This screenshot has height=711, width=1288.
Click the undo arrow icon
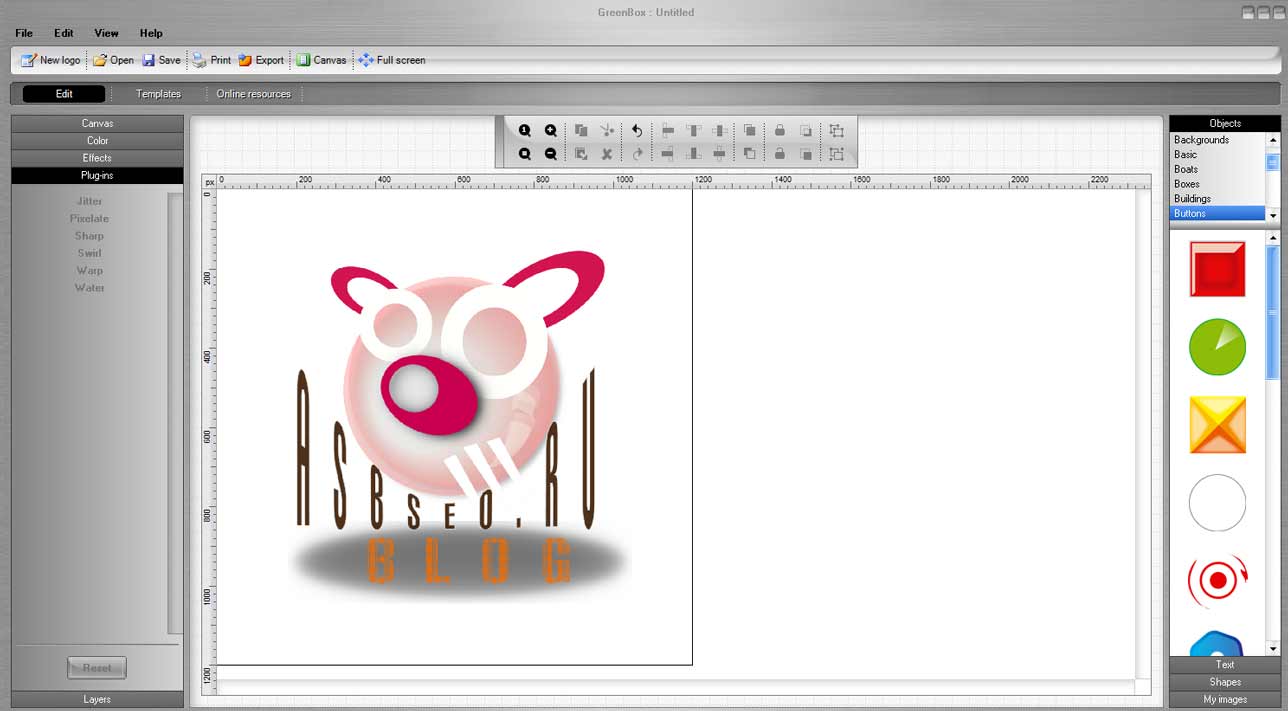coord(637,131)
